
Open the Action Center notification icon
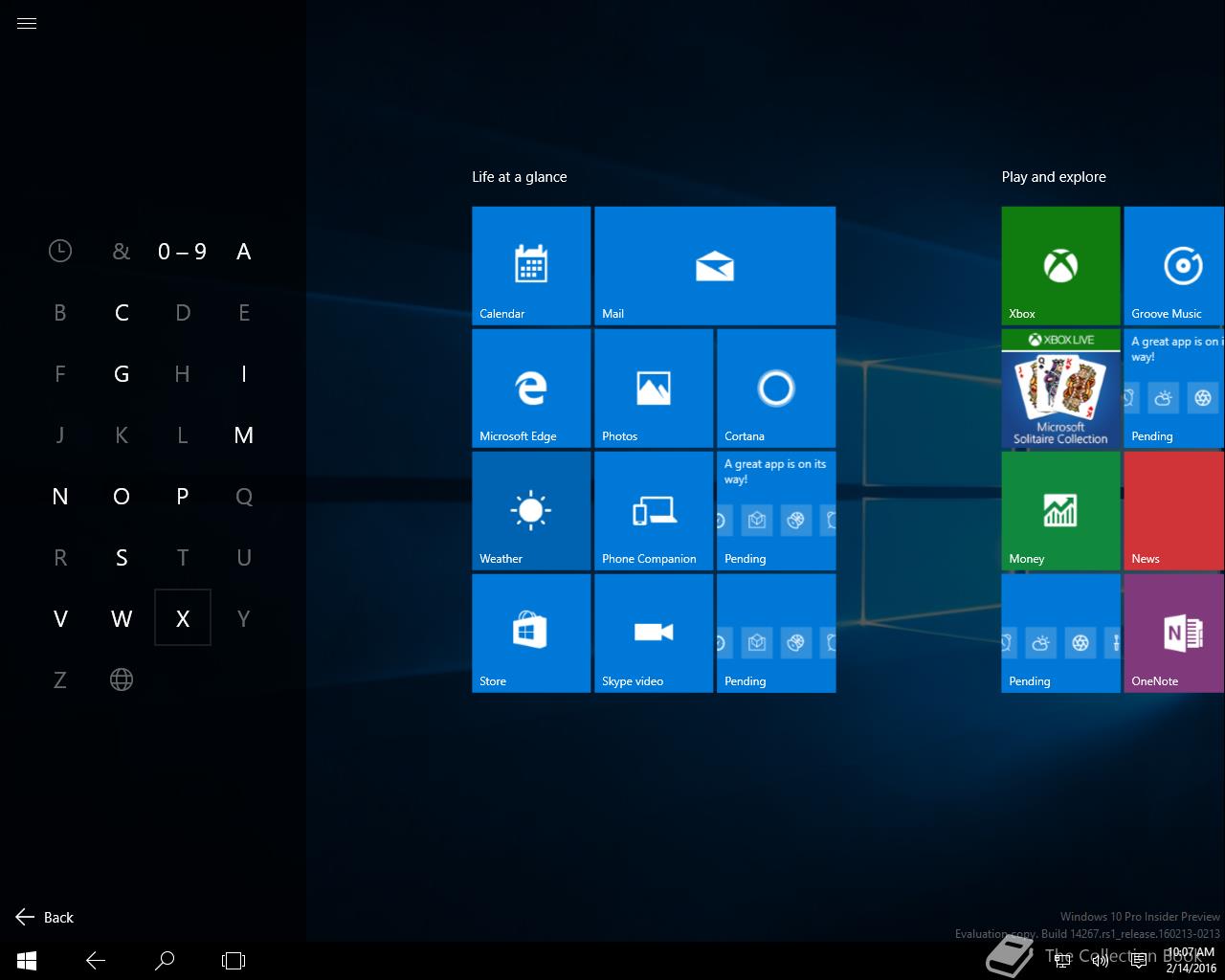click(1139, 960)
